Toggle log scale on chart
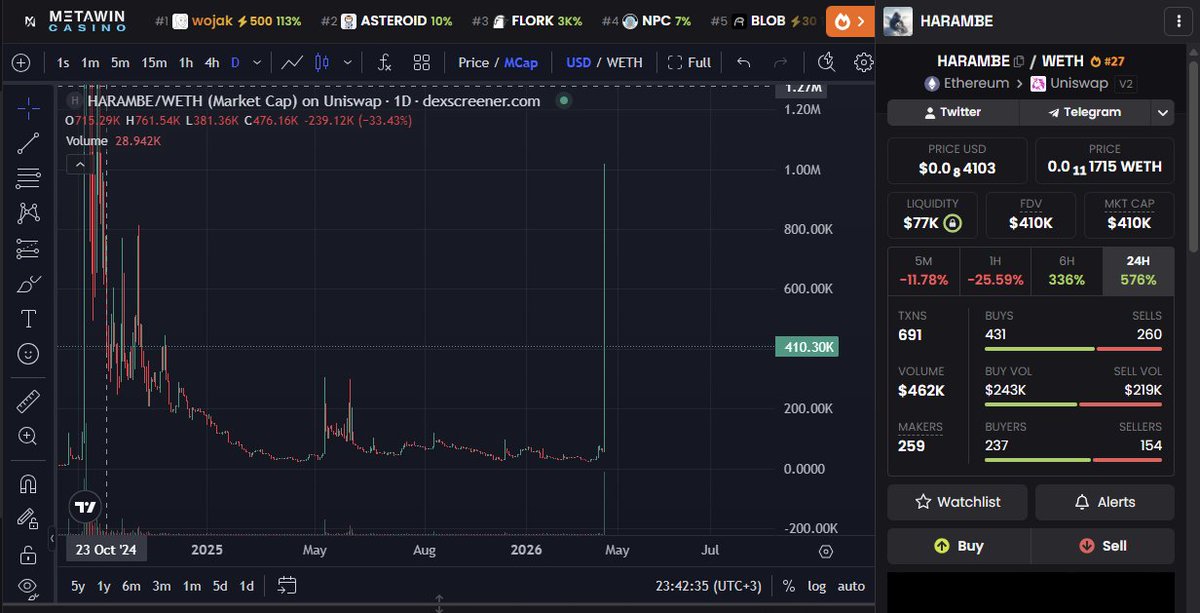 click(816, 586)
